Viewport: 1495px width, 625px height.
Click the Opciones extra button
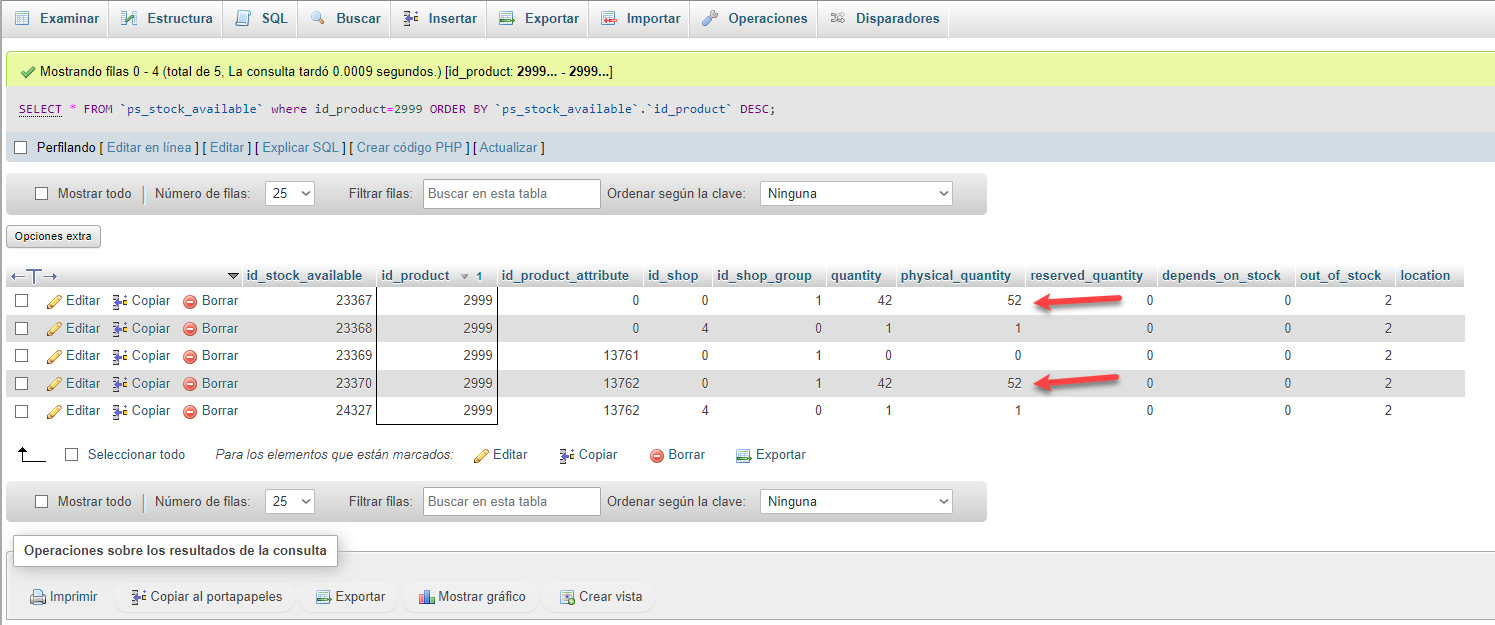pos(53,236)
